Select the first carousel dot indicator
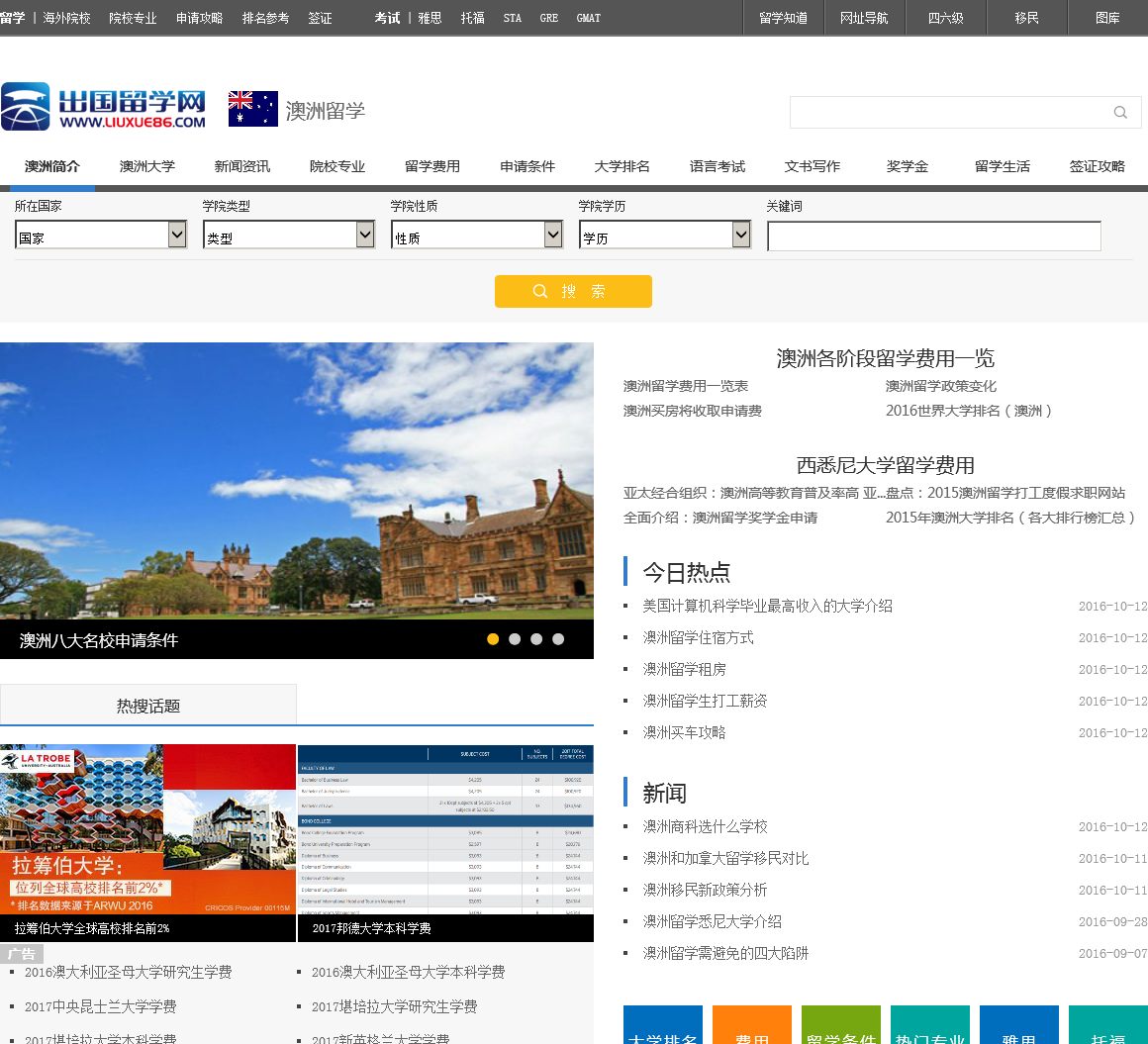The width and height of the screenshot is (1148, 1044). (493, 639)
